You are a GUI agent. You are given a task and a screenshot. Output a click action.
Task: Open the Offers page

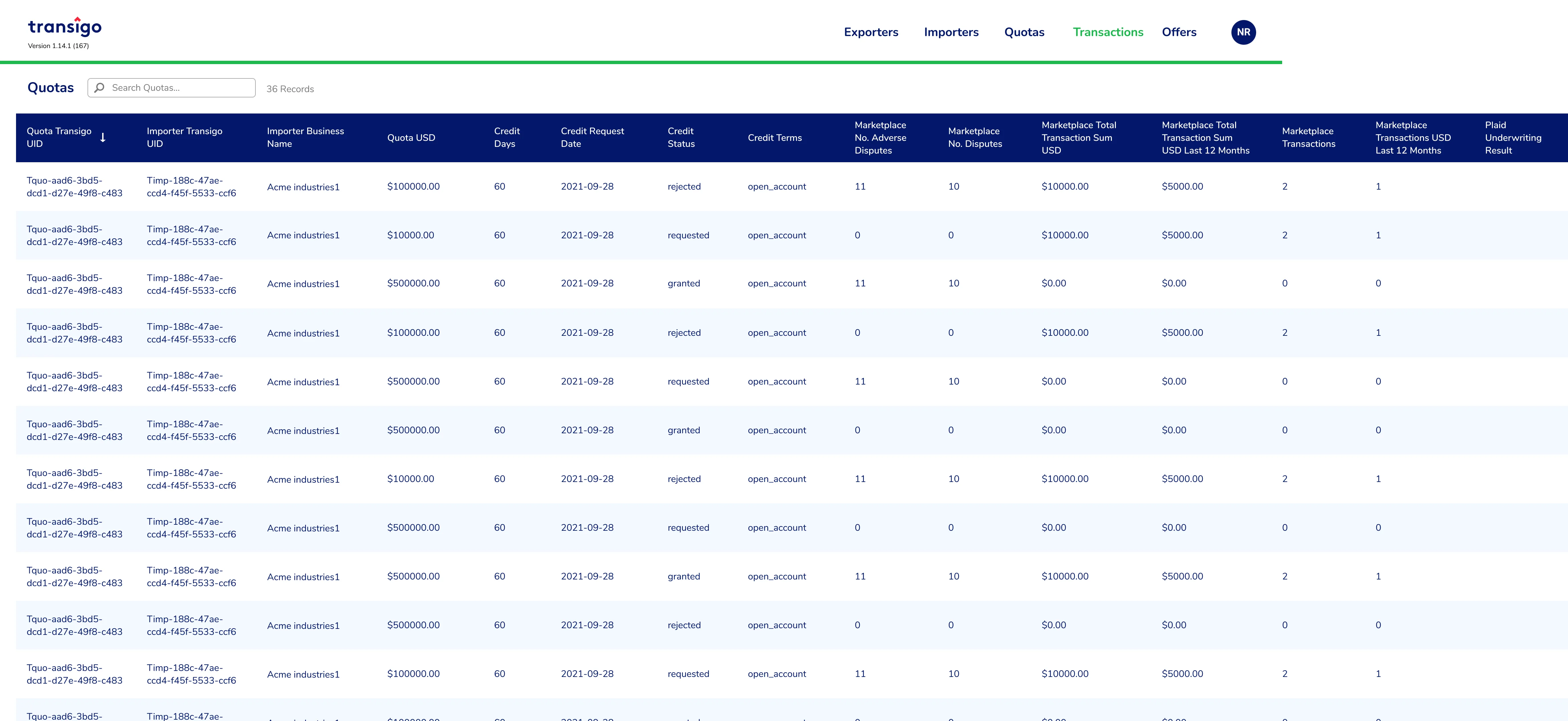tap(1179, 32)
